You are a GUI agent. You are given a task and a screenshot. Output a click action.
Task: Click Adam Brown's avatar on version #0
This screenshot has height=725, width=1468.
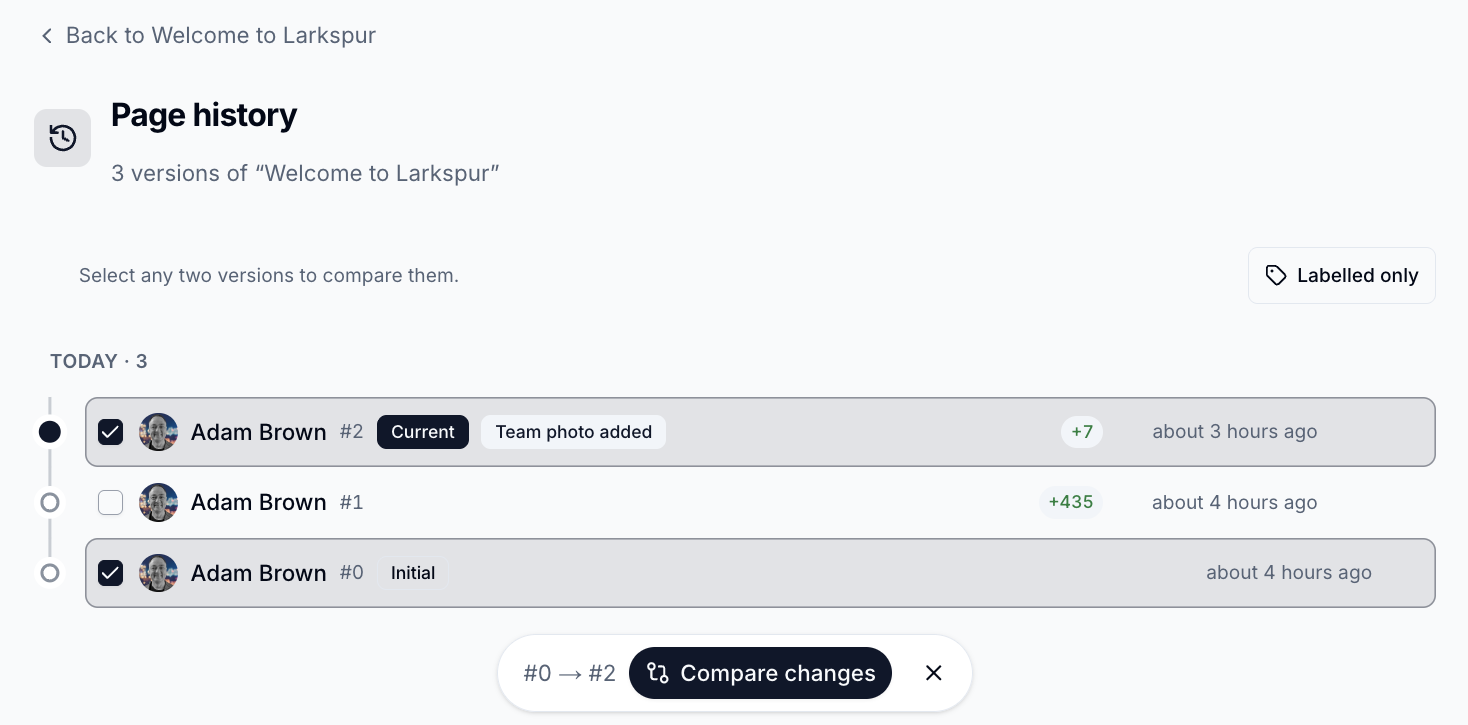[x=158, y=573]
